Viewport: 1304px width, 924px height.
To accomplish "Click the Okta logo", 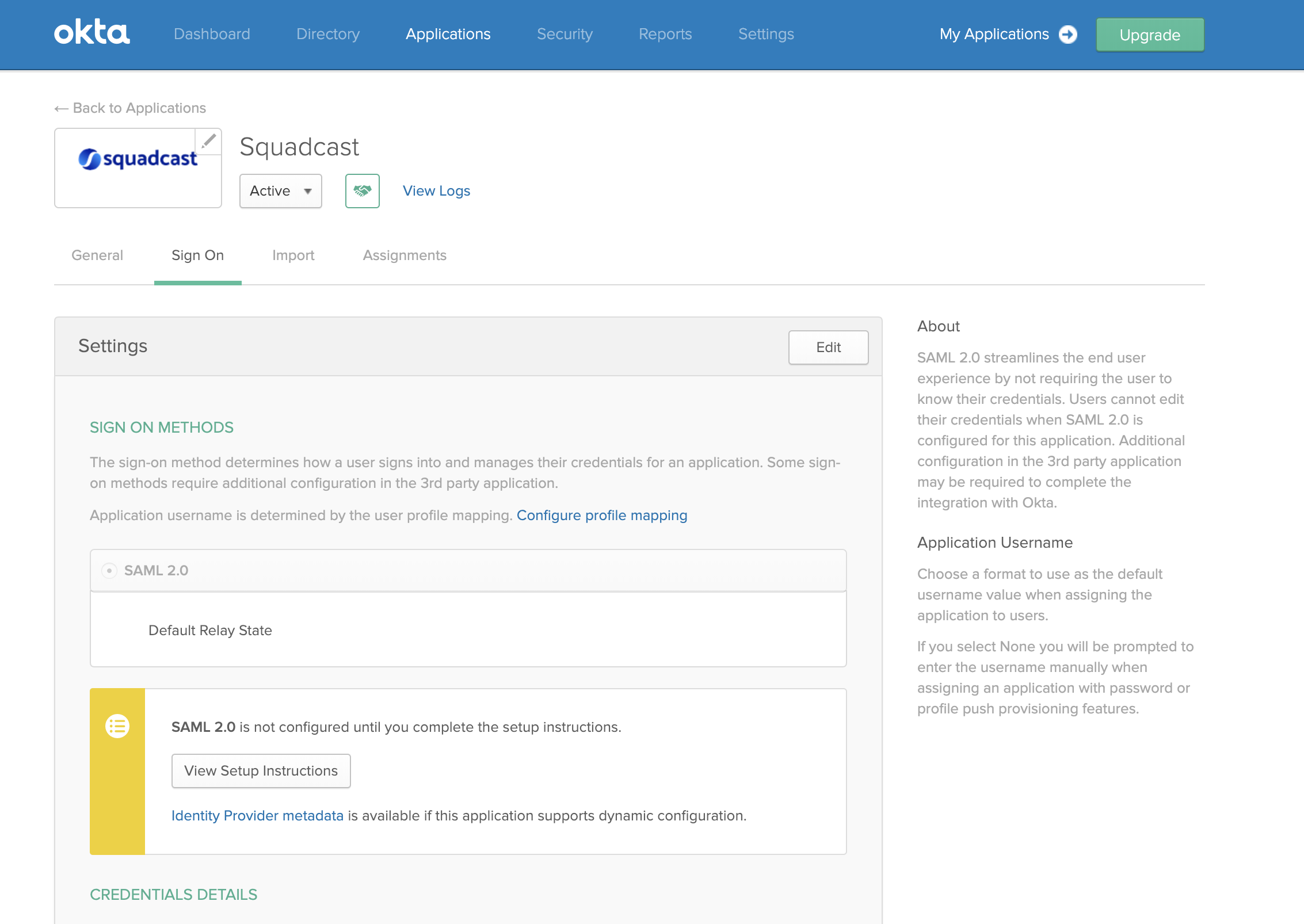I will pyautogui.click(x=92, y=33).
